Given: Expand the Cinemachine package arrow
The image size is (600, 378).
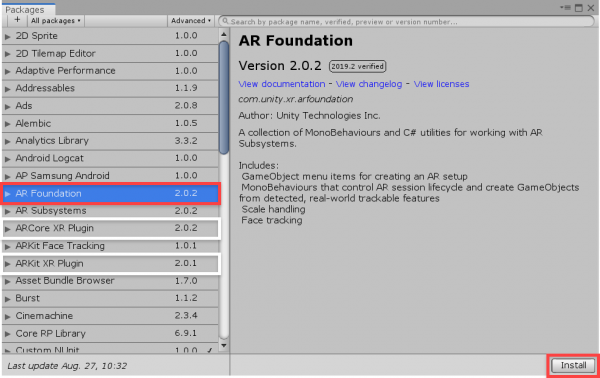Looking at the screenshot, I should click(x=7, y=316).
